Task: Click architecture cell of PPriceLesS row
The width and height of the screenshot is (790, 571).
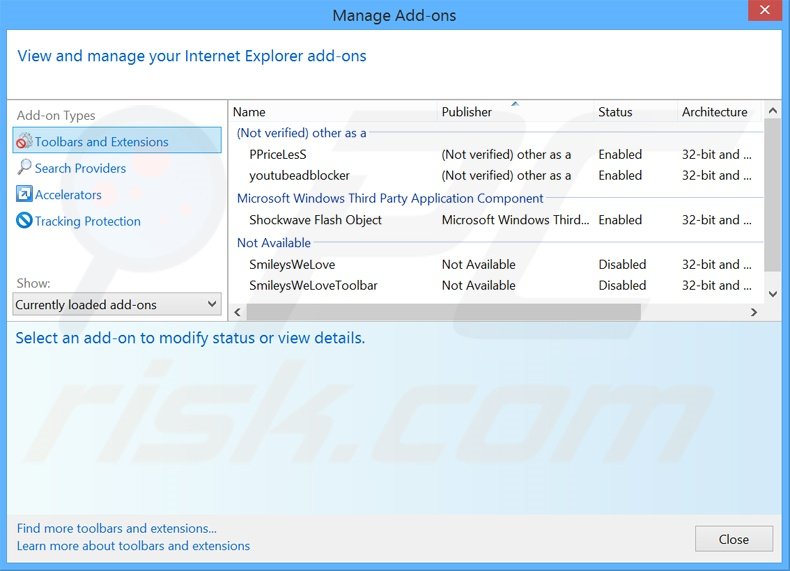Action: tap(716, 155)
